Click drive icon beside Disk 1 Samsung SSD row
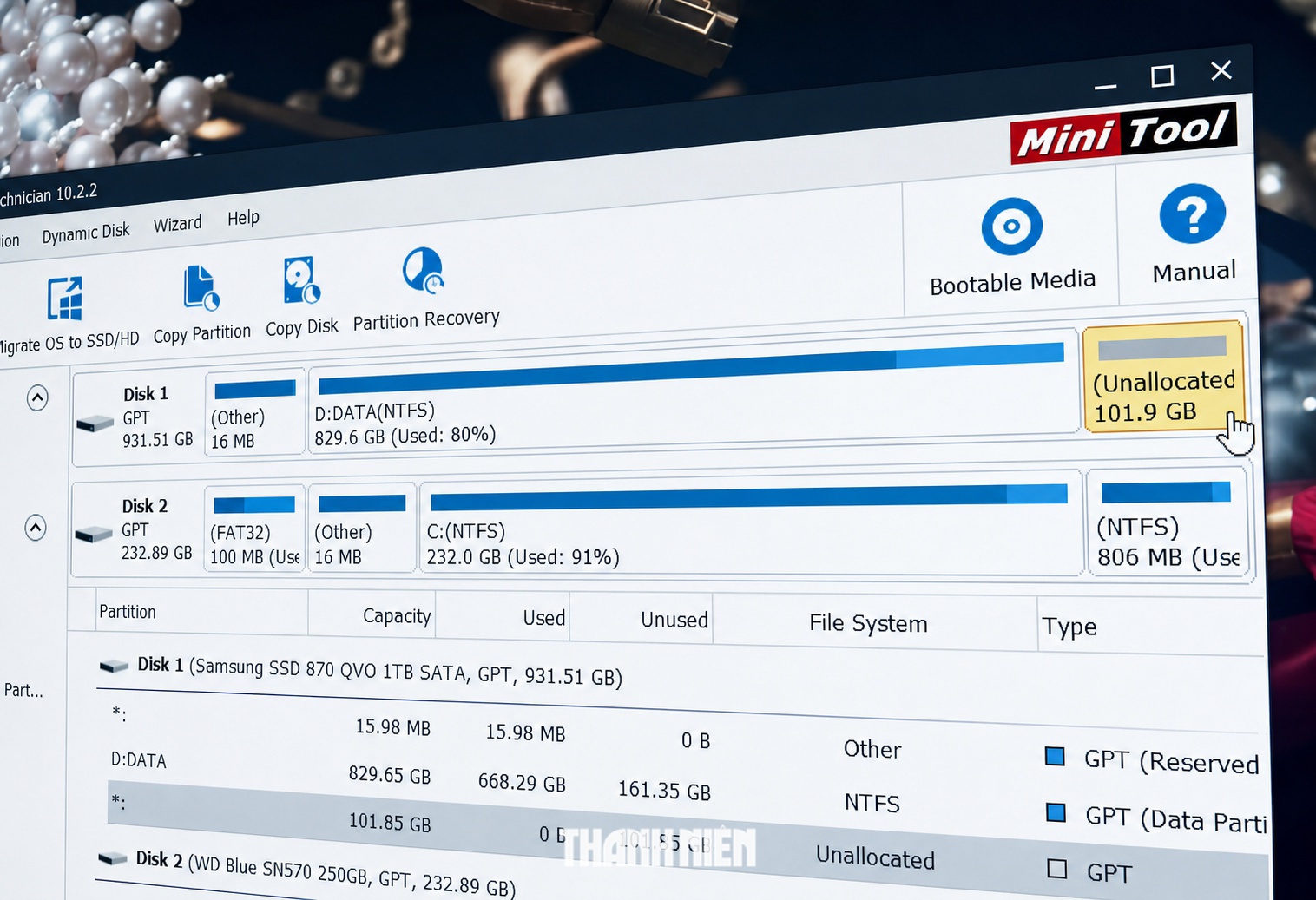Screen dimensions: 1316x900 point(114,666)
